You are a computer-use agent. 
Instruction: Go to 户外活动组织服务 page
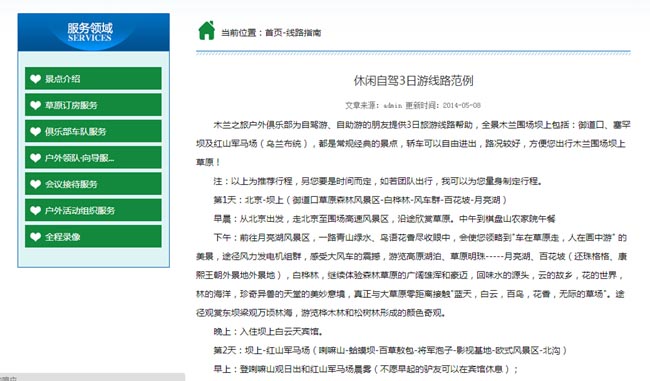(93, 210)
